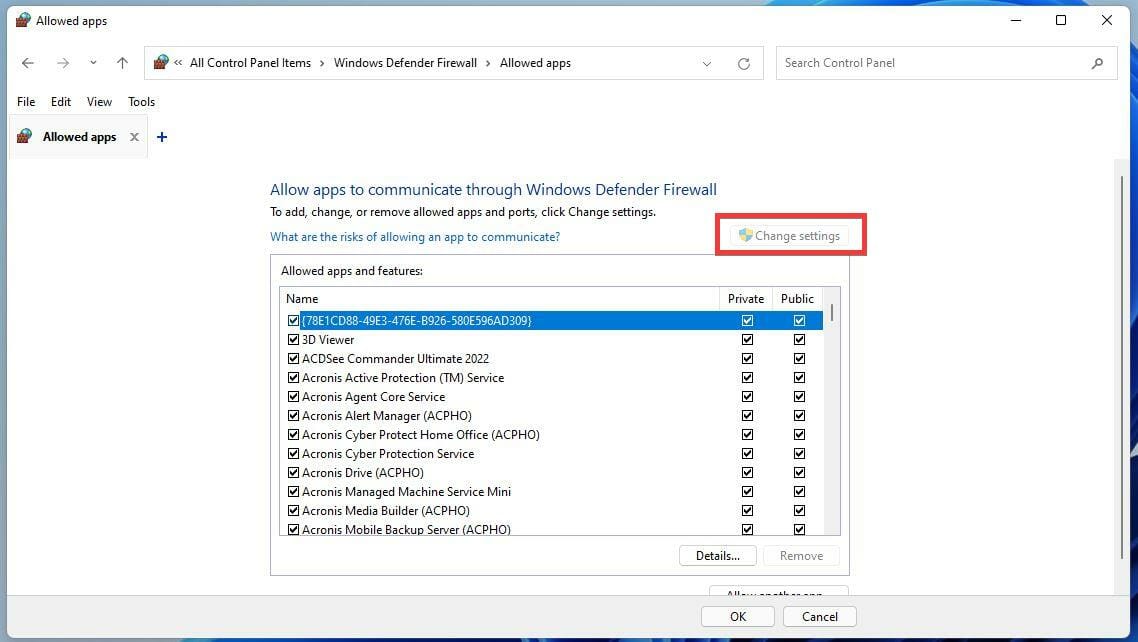Click the firewall icon in address bar
Viewport: 1138px width, 642px height.
tap(161, 62)
